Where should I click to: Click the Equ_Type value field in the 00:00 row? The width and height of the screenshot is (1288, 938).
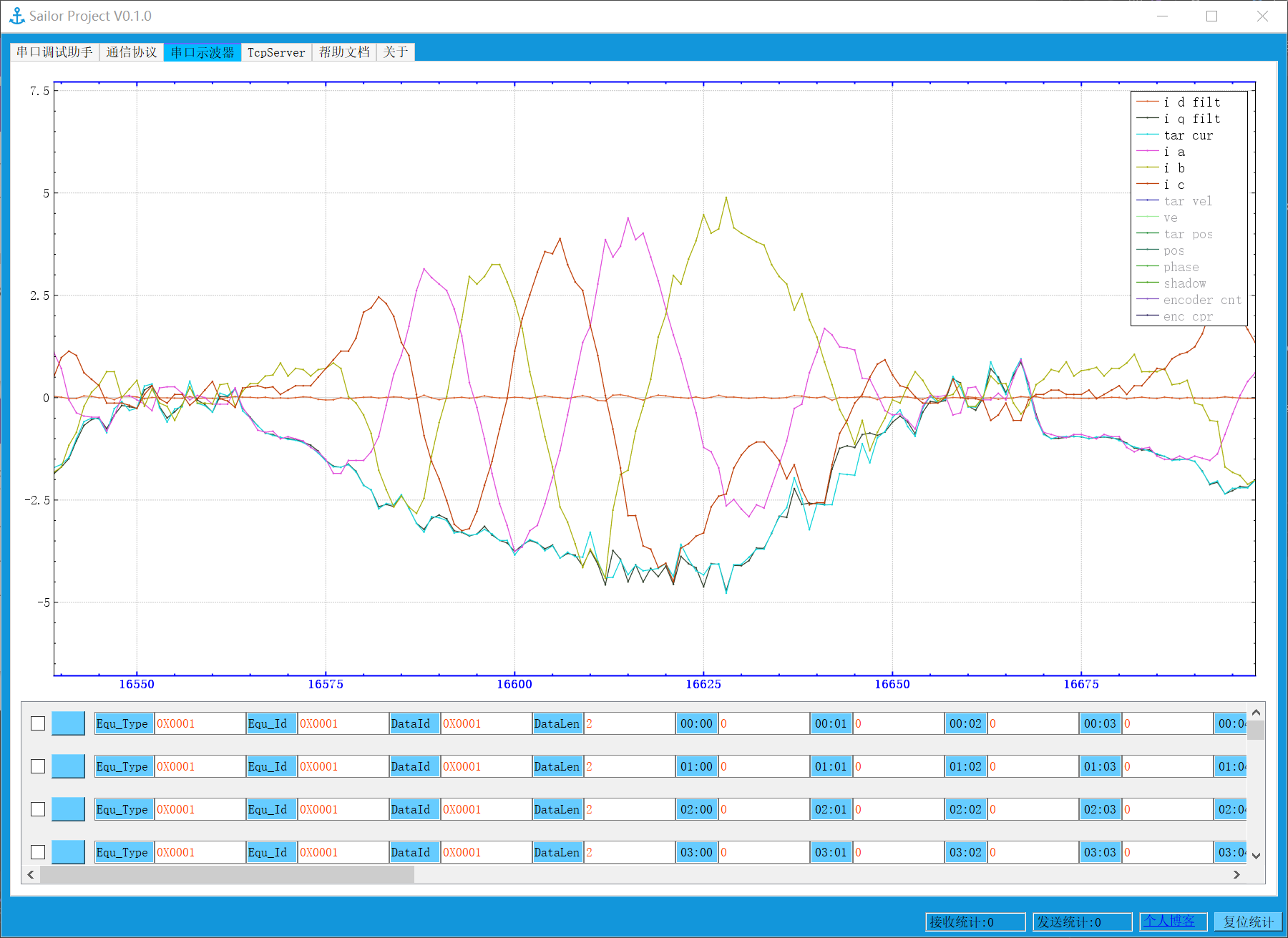pos(200,723)
